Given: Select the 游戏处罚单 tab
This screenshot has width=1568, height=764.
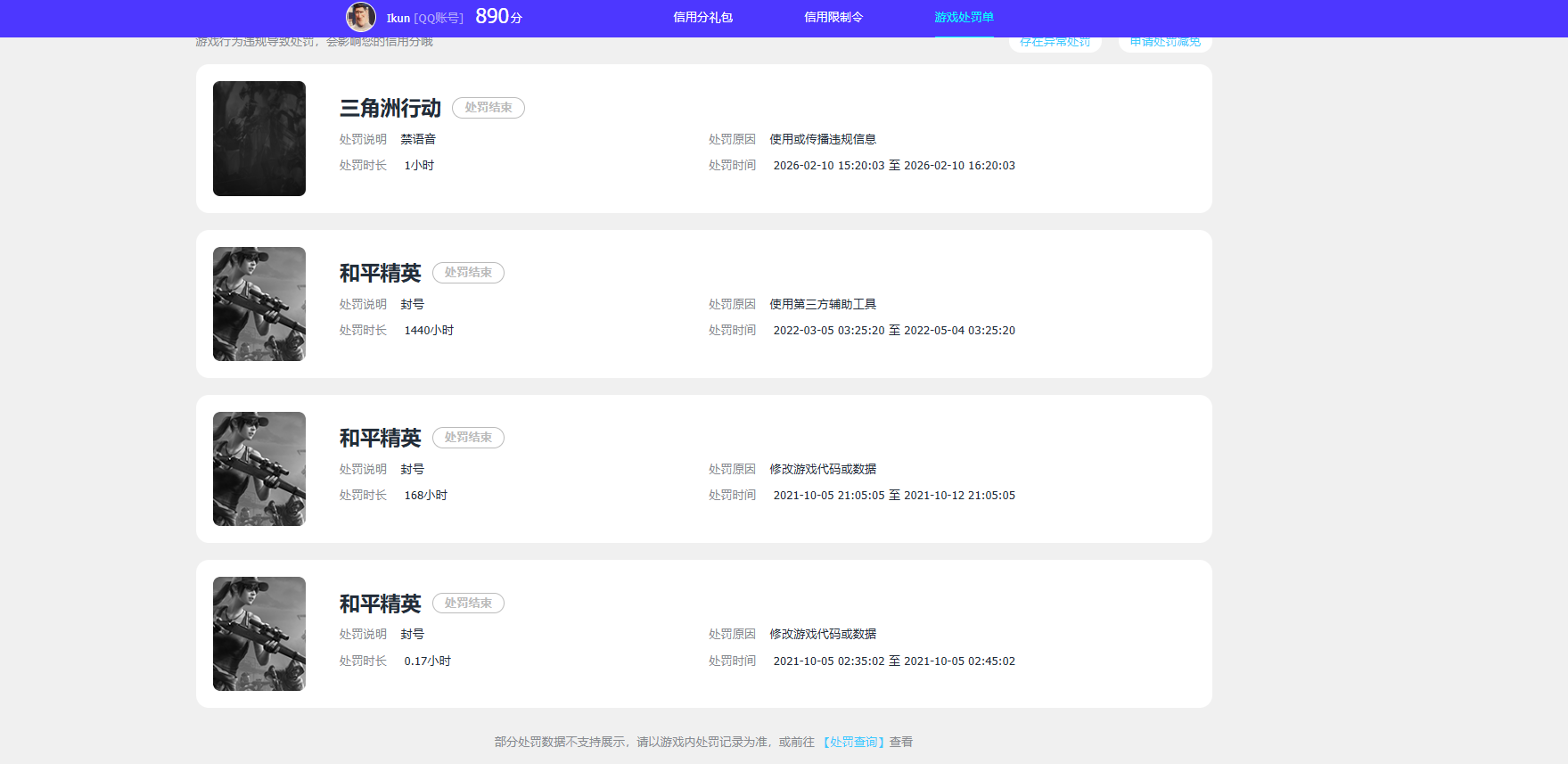Looking at the screenshot, I should [x=964, y=17].
